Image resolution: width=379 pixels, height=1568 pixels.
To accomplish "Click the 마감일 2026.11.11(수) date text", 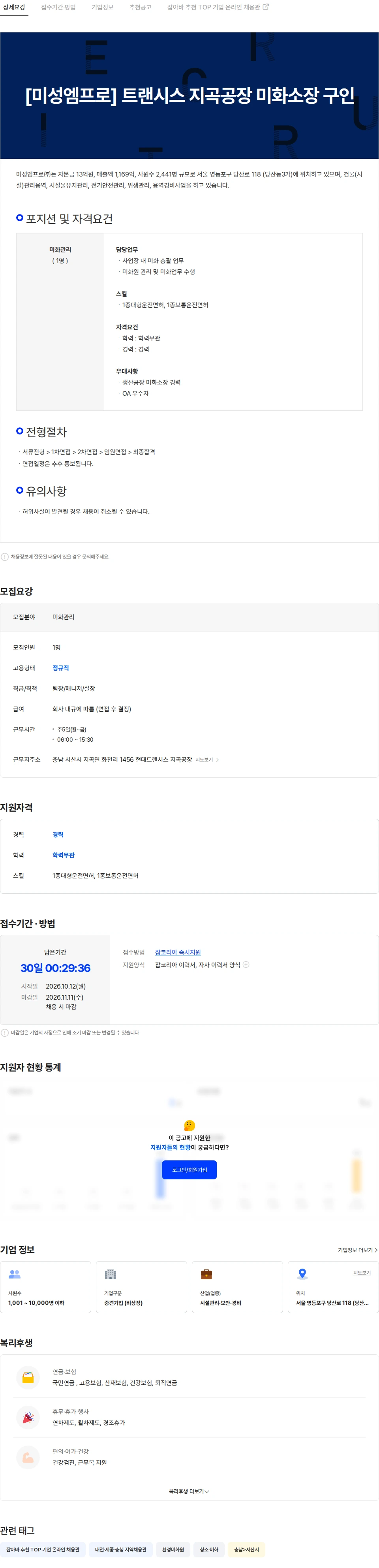I will coord(64,998).
